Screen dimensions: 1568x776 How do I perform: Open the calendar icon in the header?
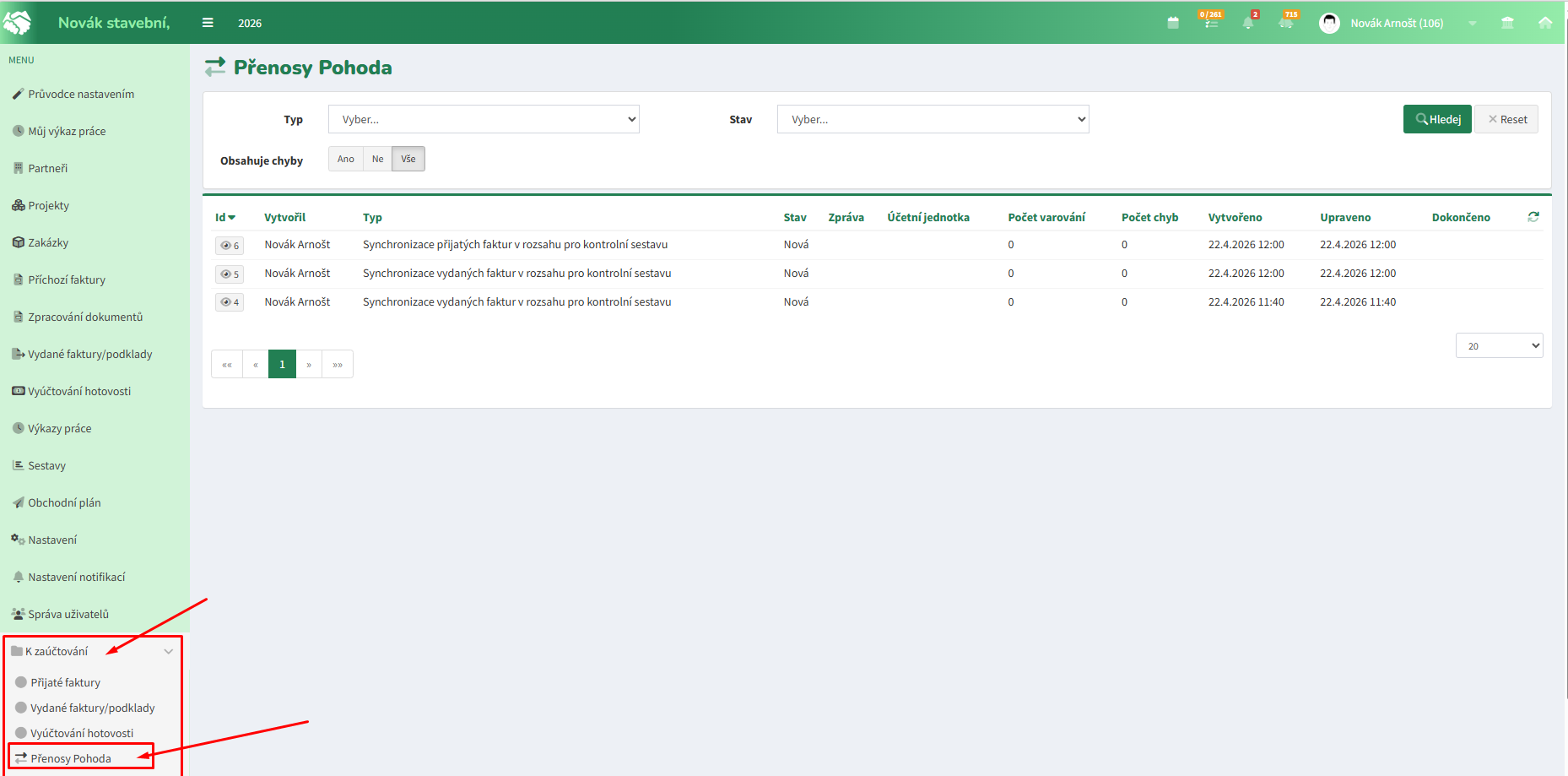1173,23
